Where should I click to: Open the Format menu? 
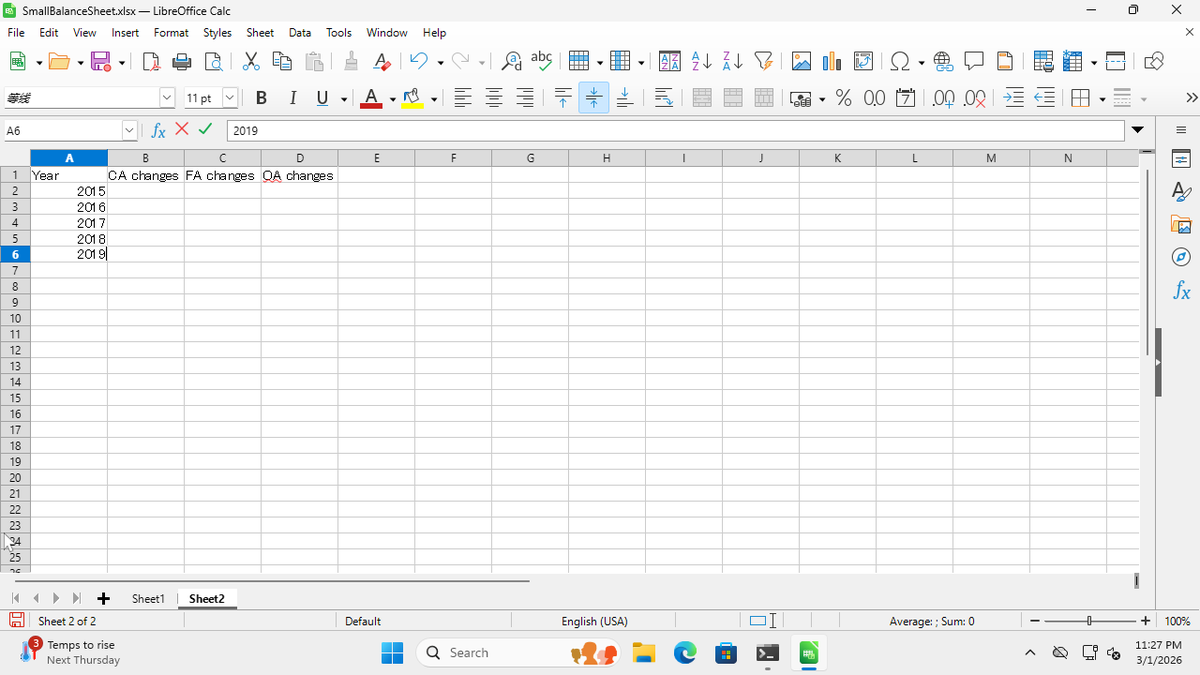click(171, 33)
